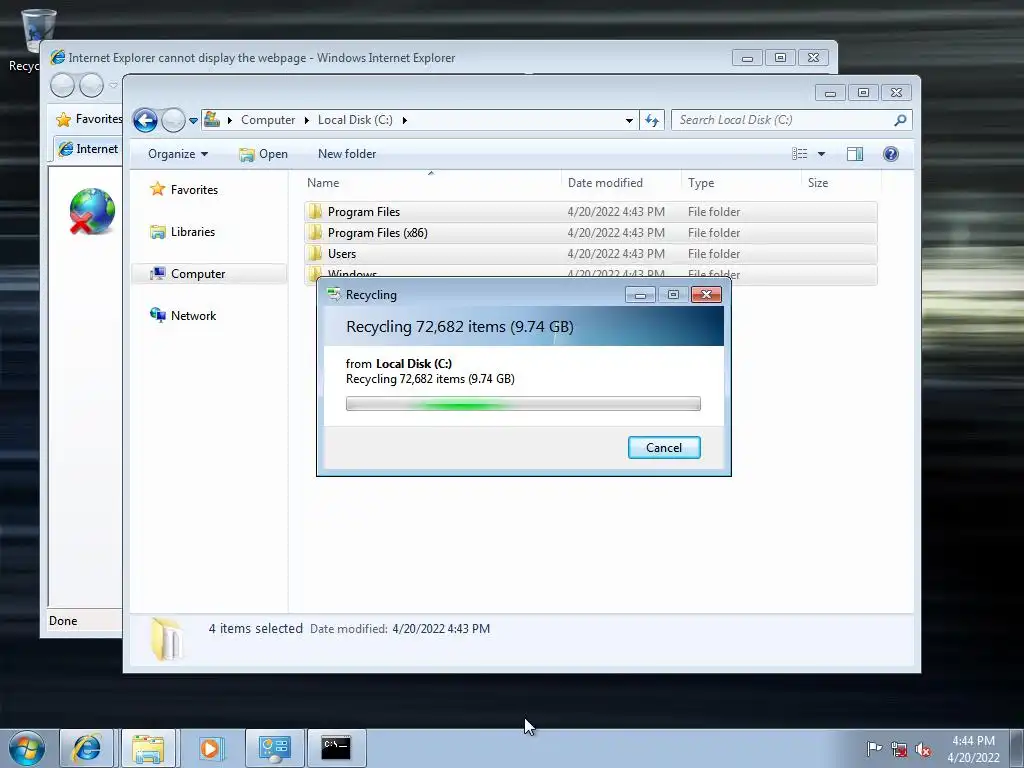This screenshot has height=768, width=1024.
Task: Expand the arrow after Local Disk (C:) breadcrumb
Action: 405,120
